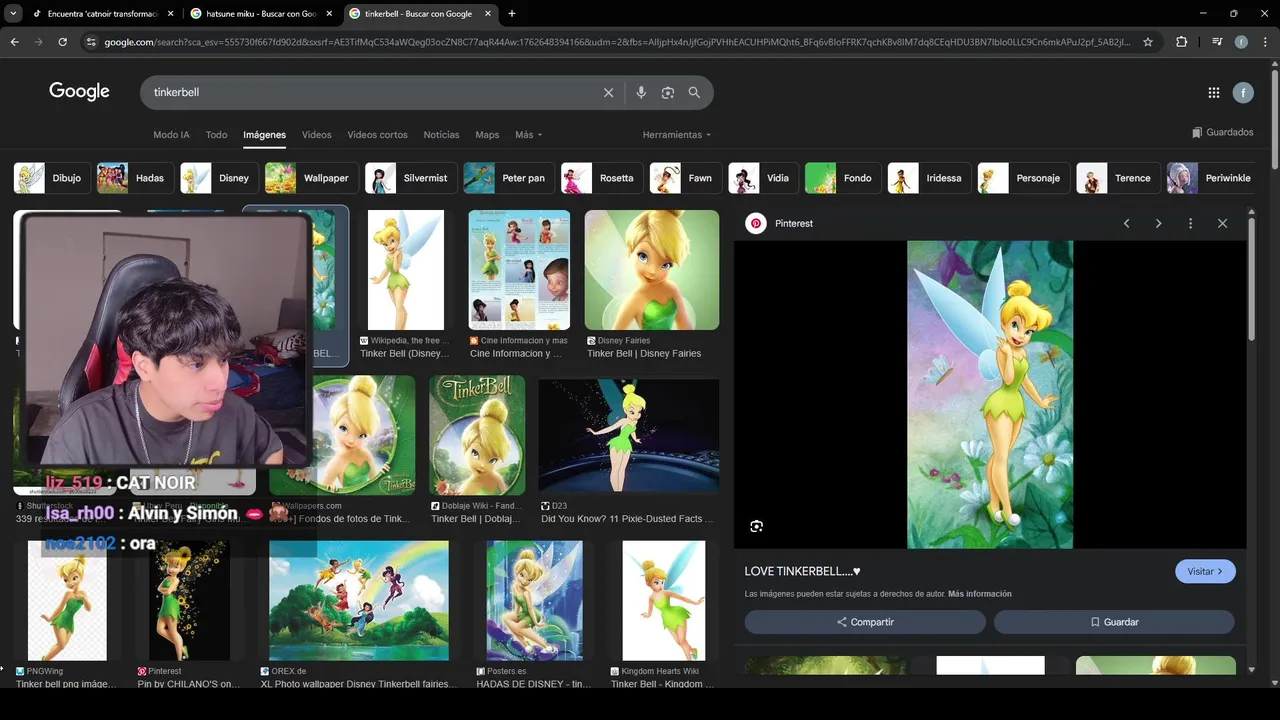Filter by Vidia chip
The image size is (1280, 720).
click(762, 178)
